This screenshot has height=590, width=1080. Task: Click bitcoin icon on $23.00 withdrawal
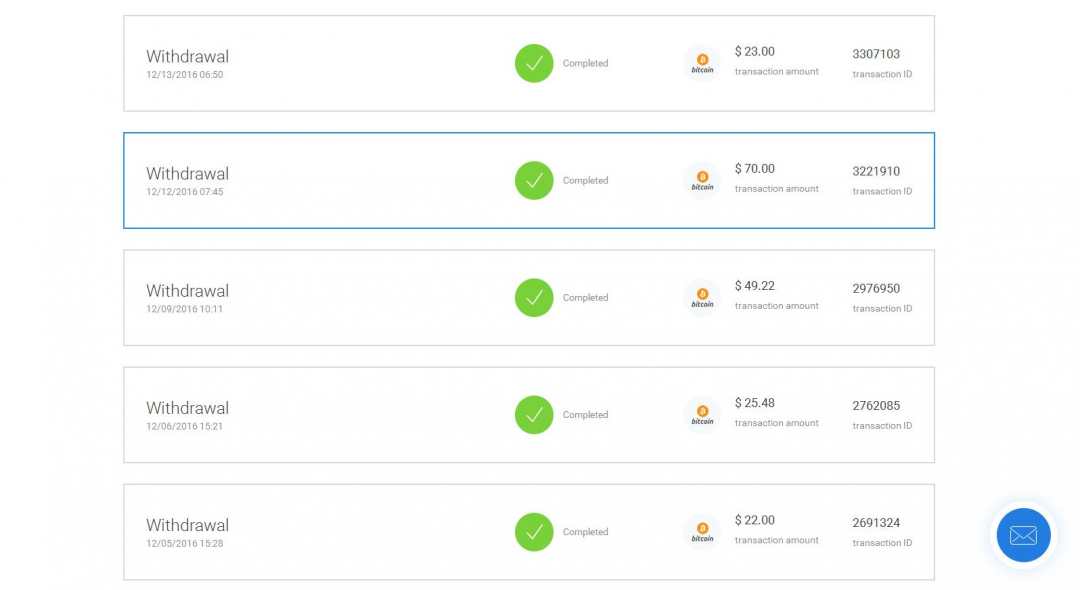click(x=702, y=63)
